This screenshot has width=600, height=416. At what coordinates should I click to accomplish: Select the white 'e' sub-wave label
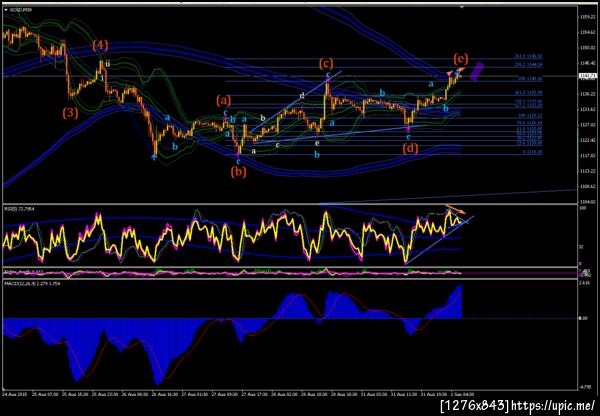pos(317,143)
